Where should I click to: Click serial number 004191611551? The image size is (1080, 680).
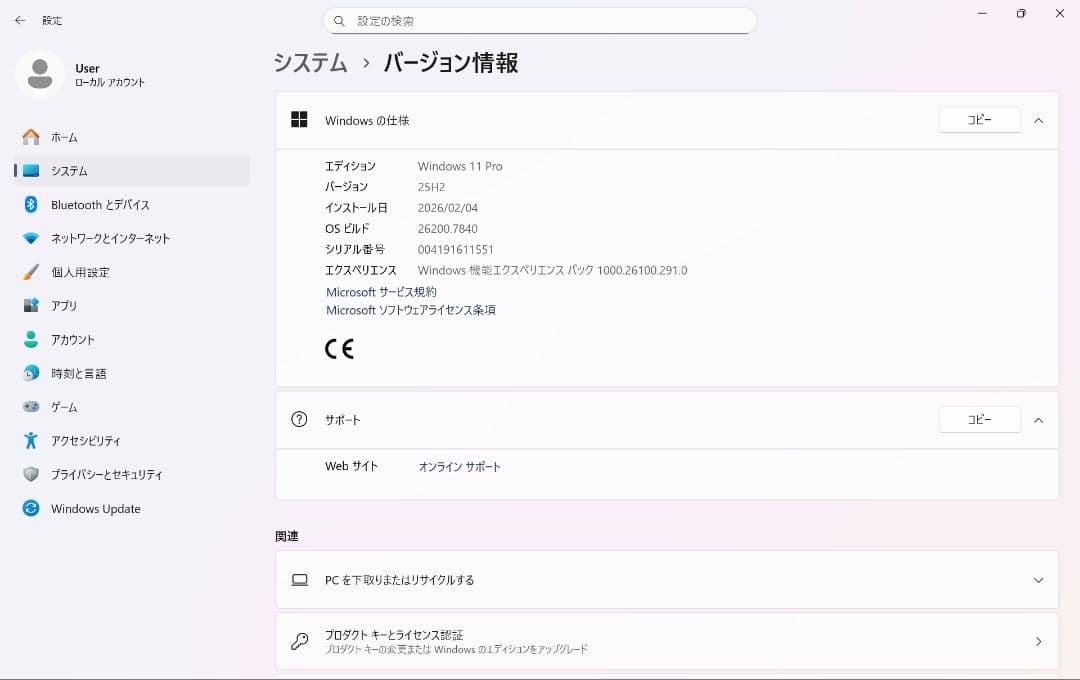pos(455,249)
